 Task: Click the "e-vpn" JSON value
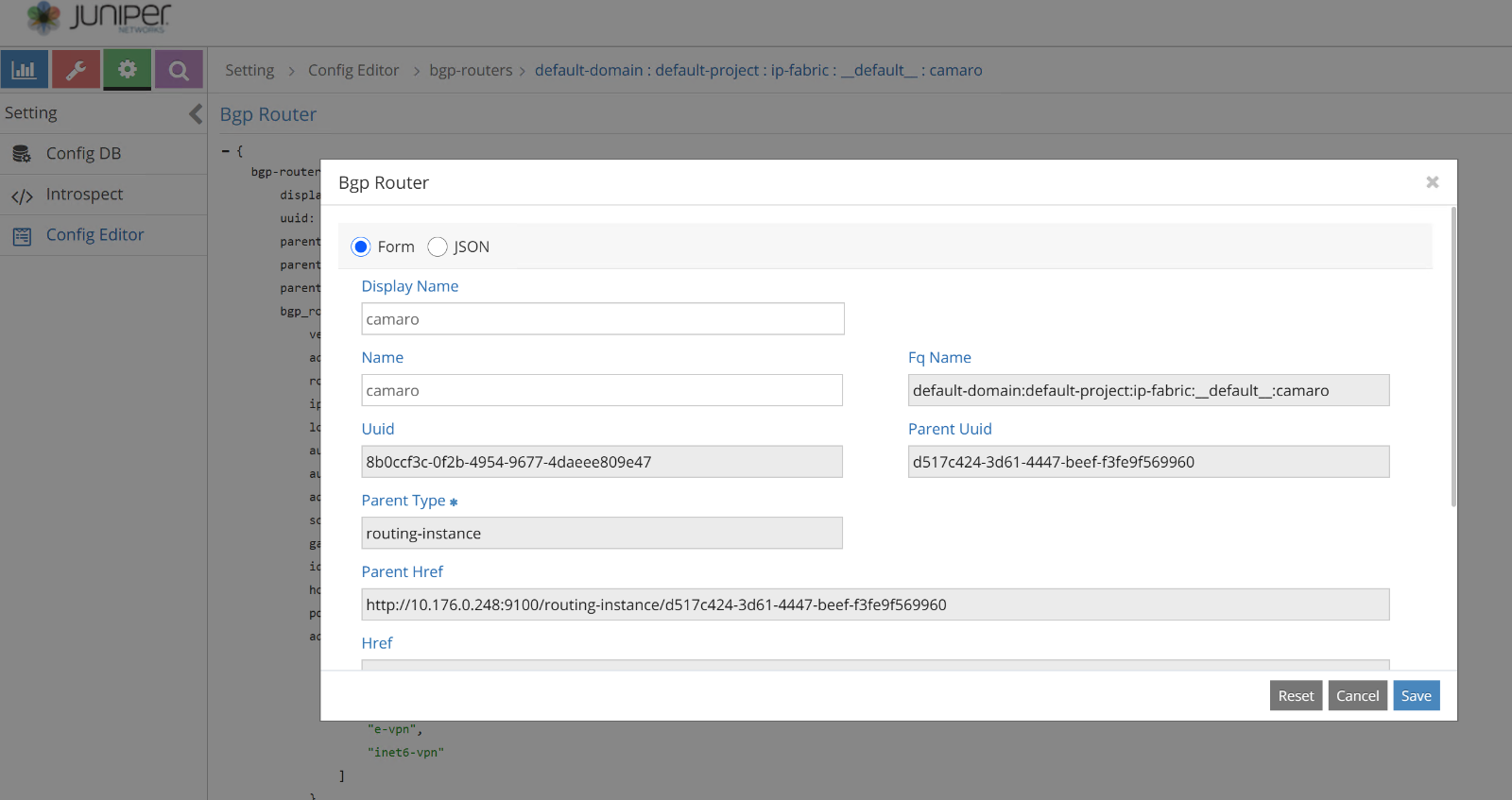click(394, 729)
